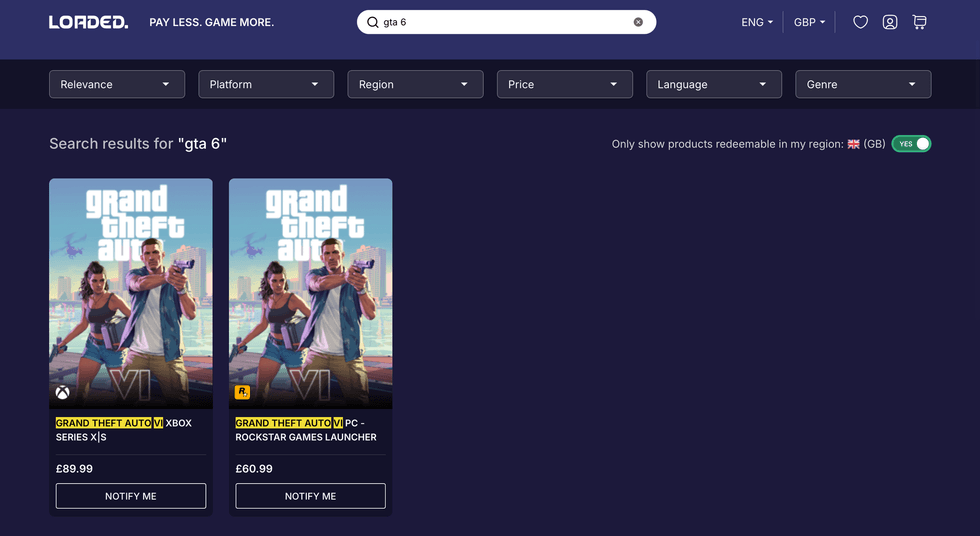The image size is (980, 536).
Task: Click the PAY LESS. GAME MORE. tagline
Action: (211, 22)
